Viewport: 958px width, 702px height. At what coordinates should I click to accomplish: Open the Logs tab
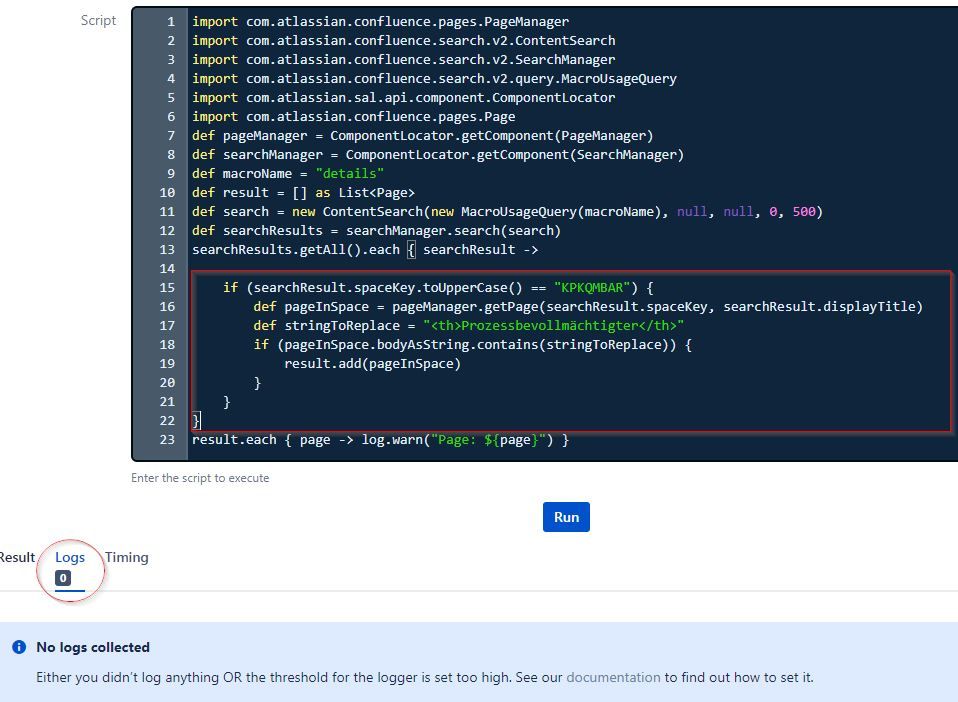[70, 557]
